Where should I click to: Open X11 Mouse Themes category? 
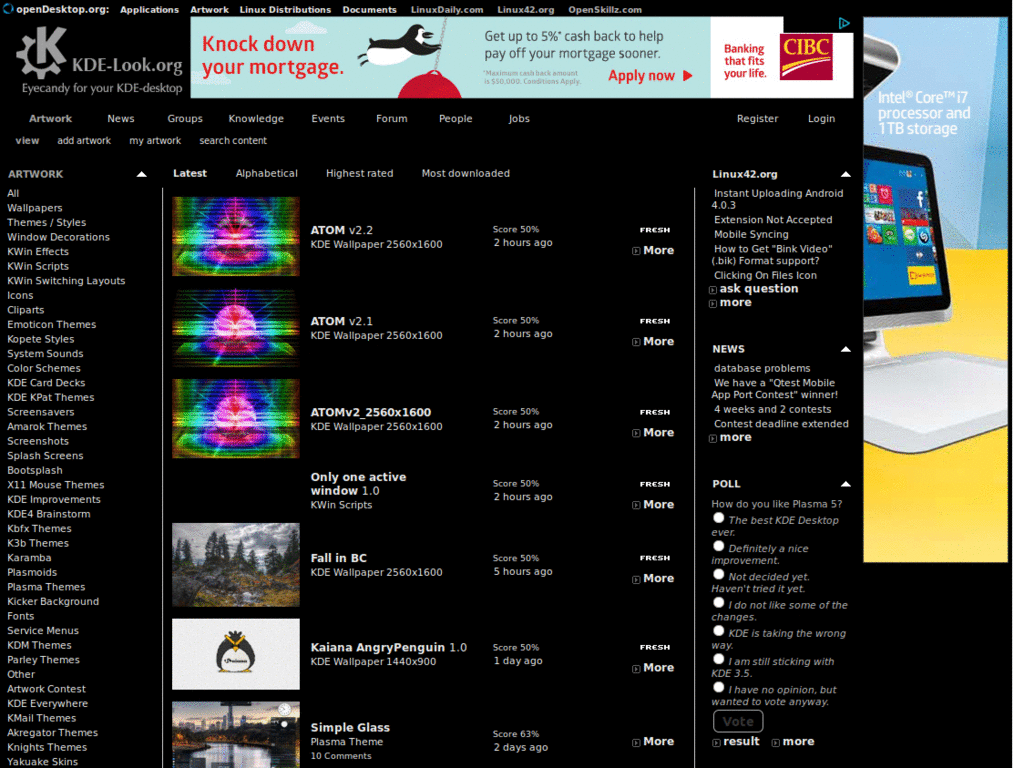tap(56, 485)
